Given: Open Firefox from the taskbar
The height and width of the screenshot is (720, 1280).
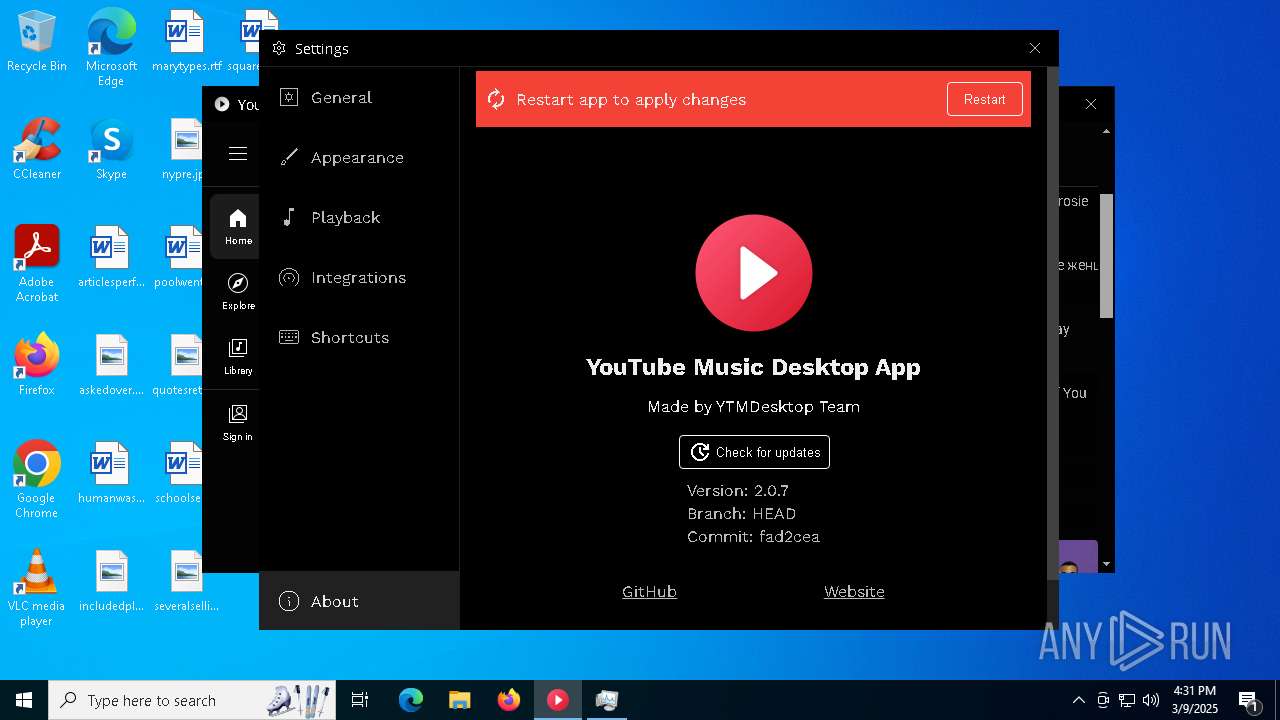Looking at the screenshot, I should [509, 700].
